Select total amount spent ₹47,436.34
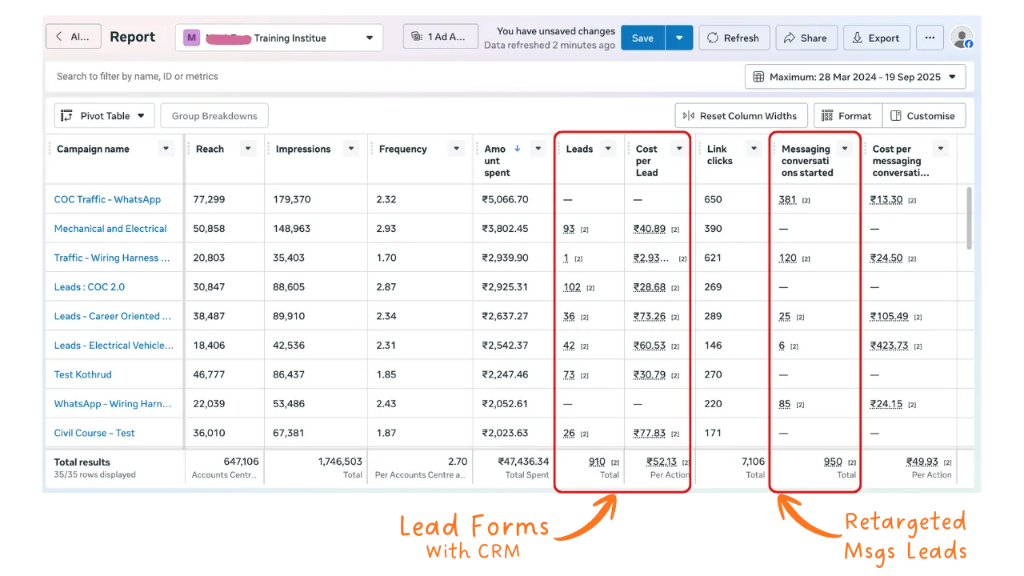This screenshot has height=576, width=1024. click(523, 461)
